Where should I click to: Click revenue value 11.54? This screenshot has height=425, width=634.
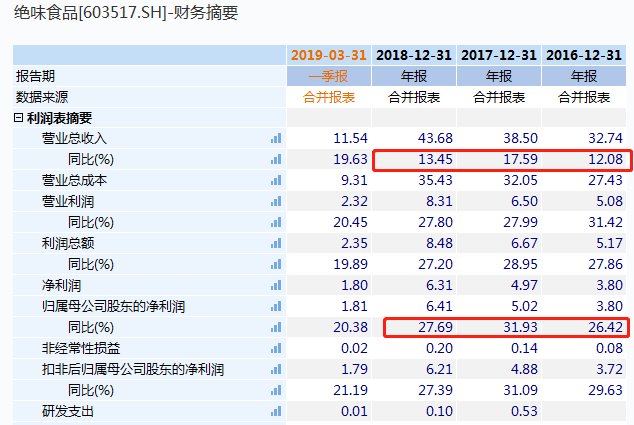pos(350,138)
